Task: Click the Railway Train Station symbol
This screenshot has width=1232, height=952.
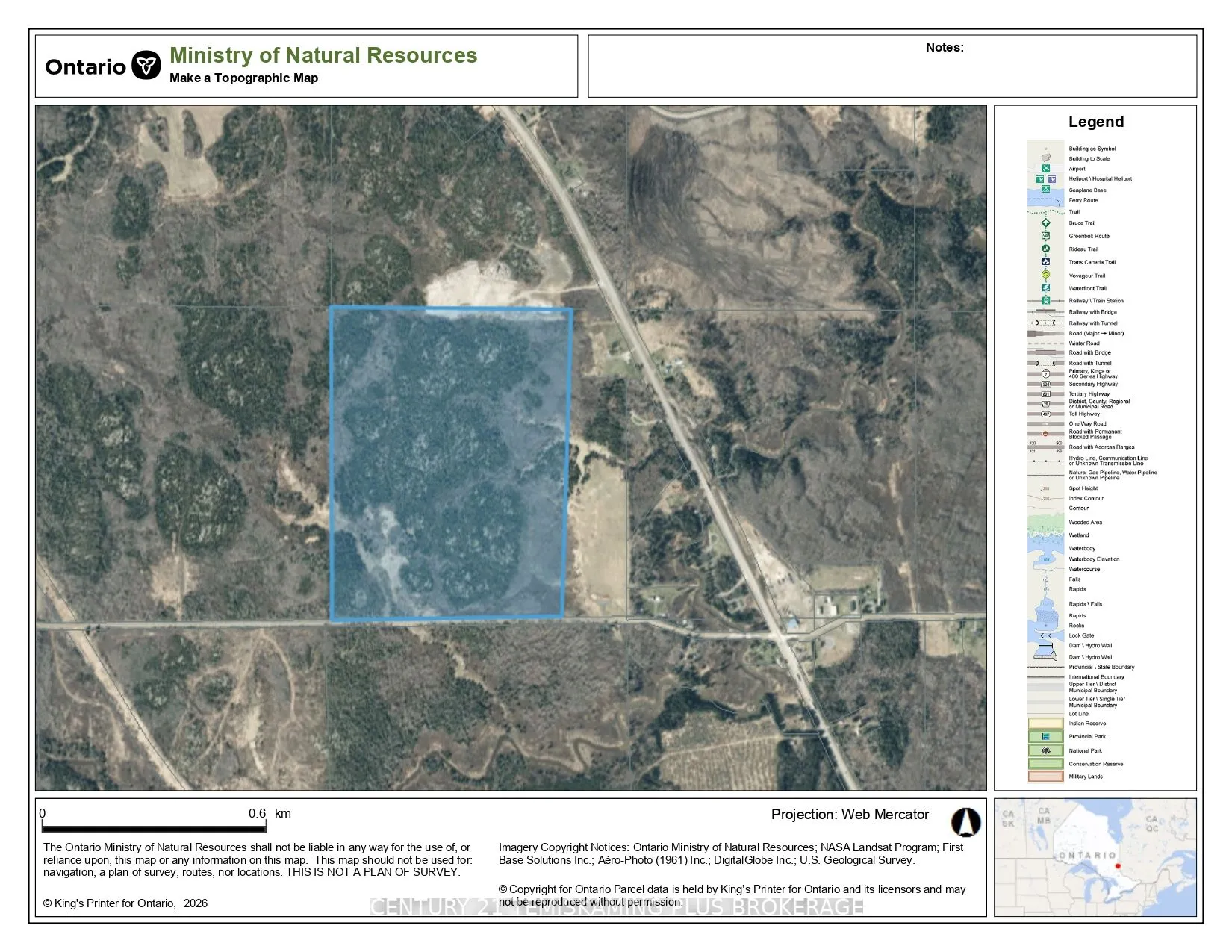Action: click(x=1046, y=301)
